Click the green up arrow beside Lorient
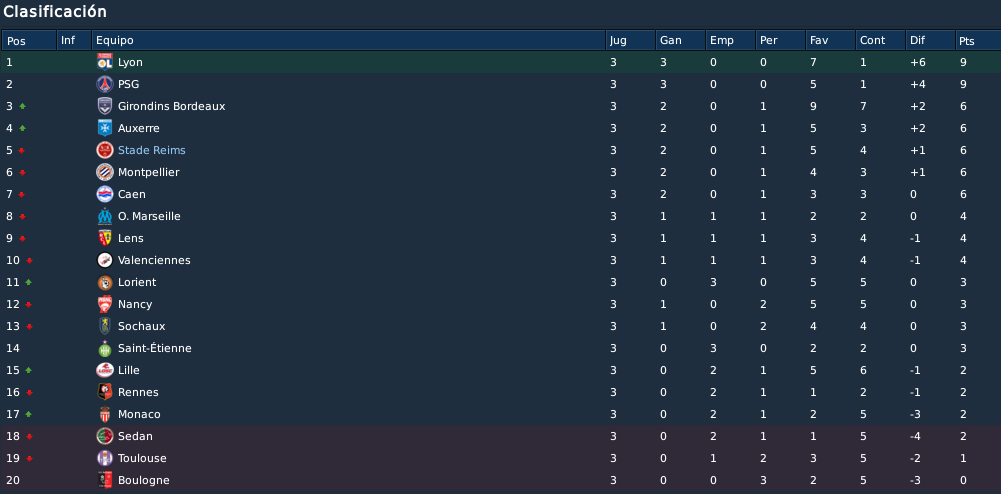 click(29, 282)
